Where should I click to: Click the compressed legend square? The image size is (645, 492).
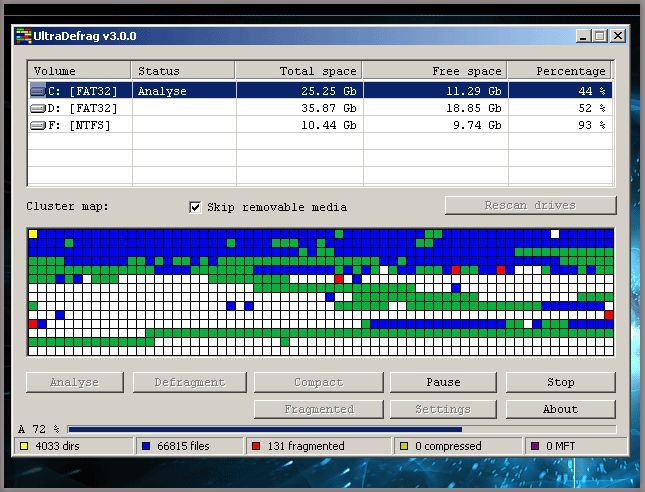pyautogui.click(x=404, y=446)
